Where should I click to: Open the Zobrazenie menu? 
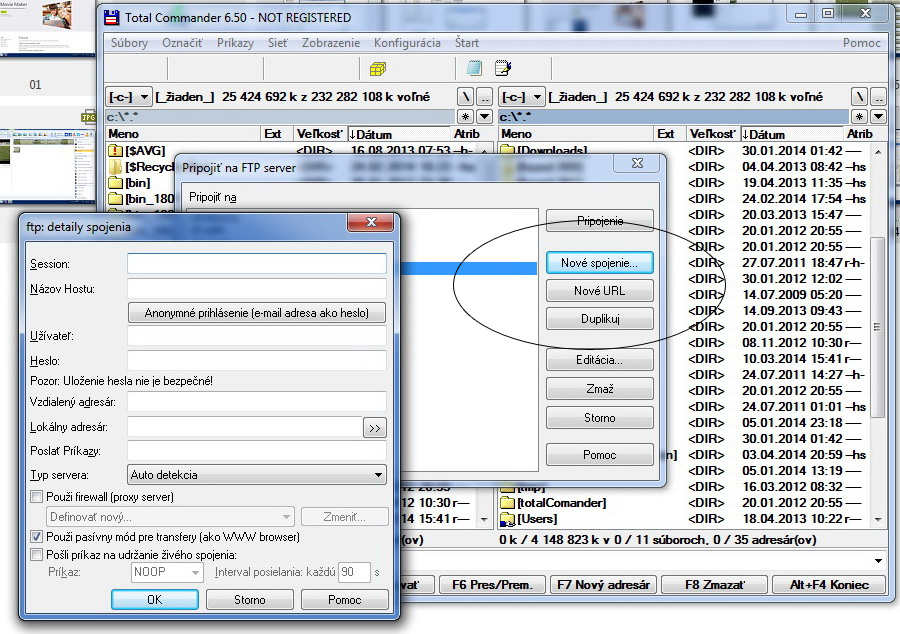pyautogui.click(x=331, y=43)
